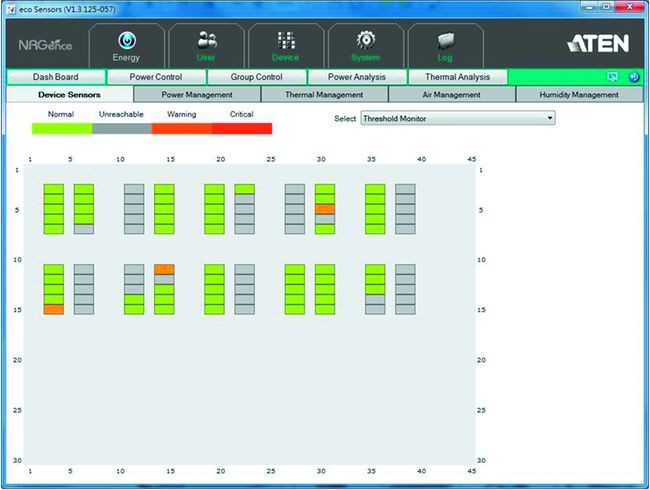Image resolution: width=650 pixels, height=490 pixels.
Task: Select the Thermal Management sub-tab
Action: coord(324,95)
